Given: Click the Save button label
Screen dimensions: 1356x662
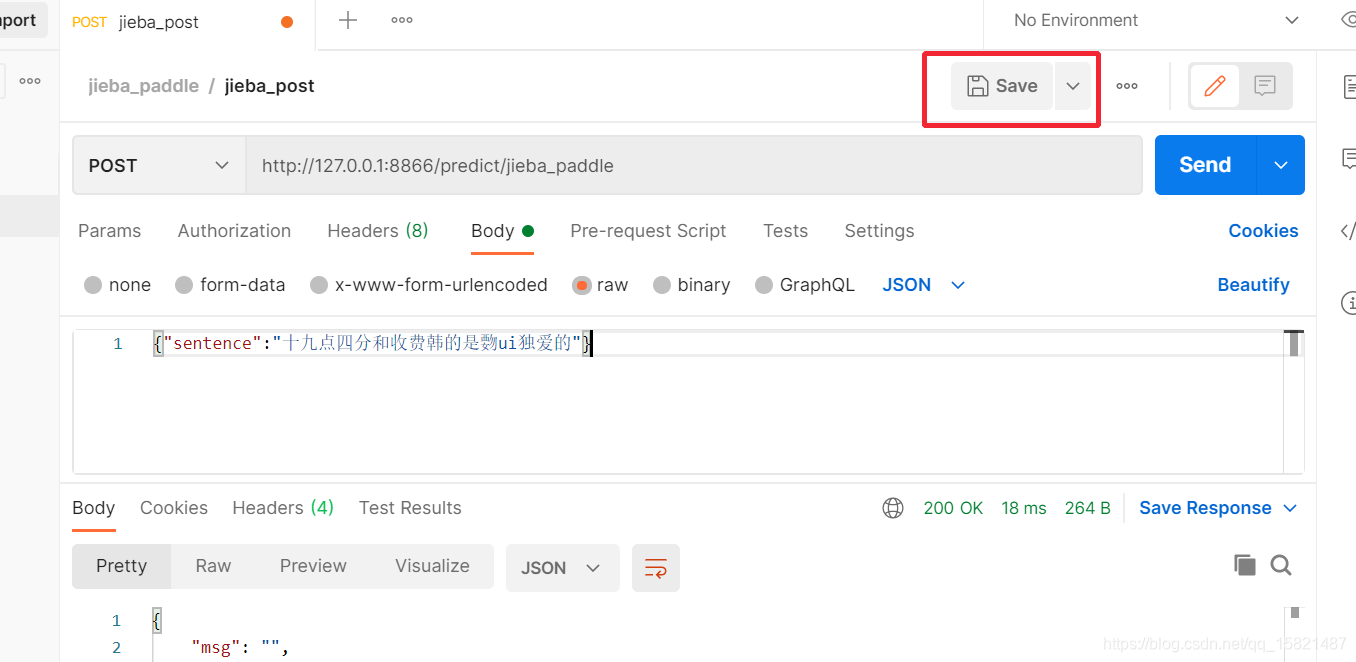Looking at the screenshot, I should pos(1016,86).
